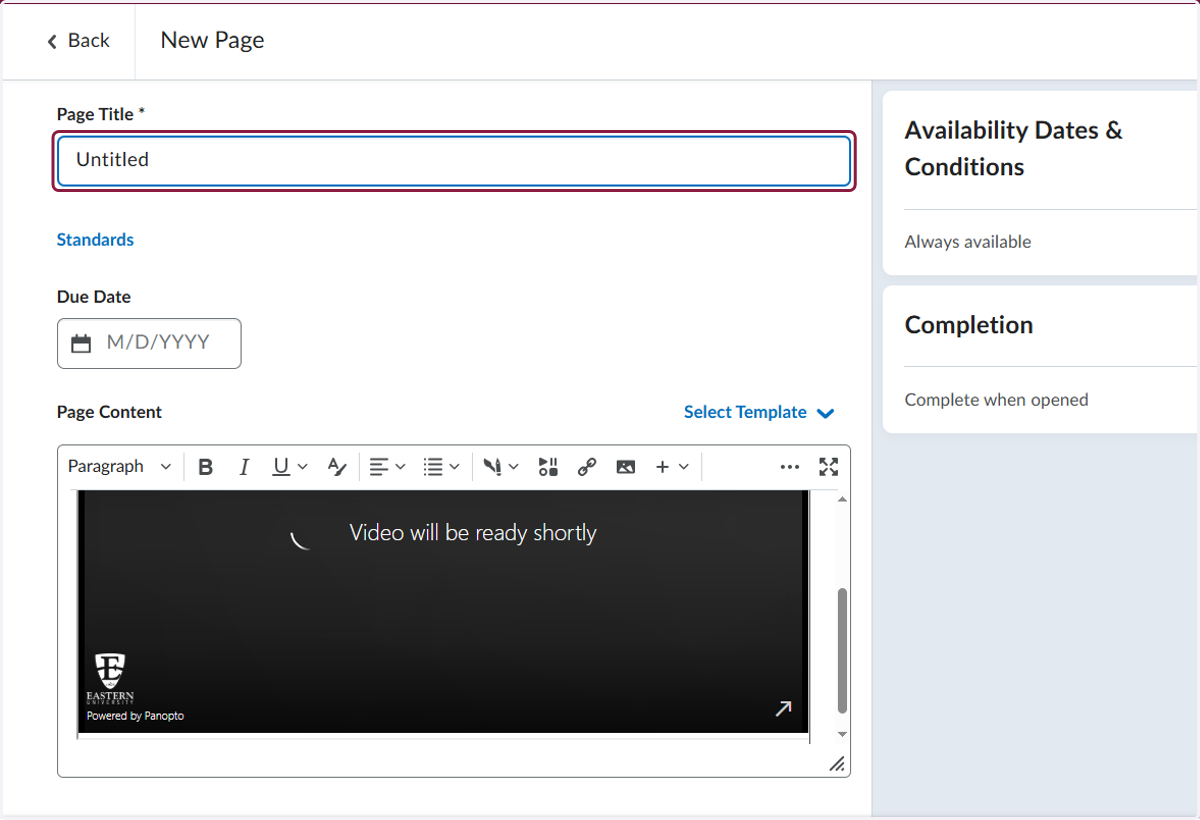Open the format painter dropdown

(x=500, y=467)
